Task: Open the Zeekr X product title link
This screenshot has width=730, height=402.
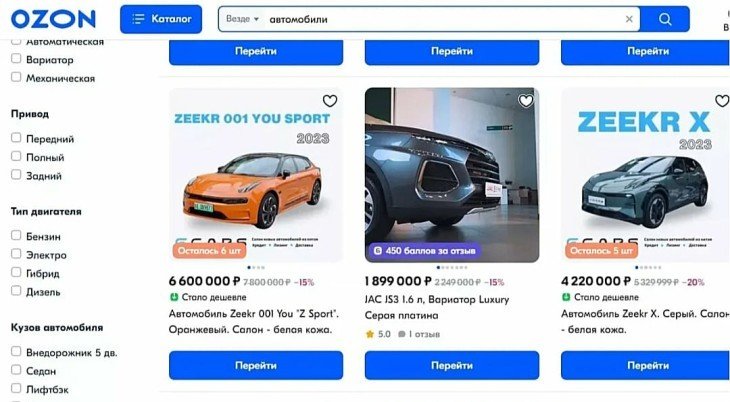Action: [x=645, y=321]
